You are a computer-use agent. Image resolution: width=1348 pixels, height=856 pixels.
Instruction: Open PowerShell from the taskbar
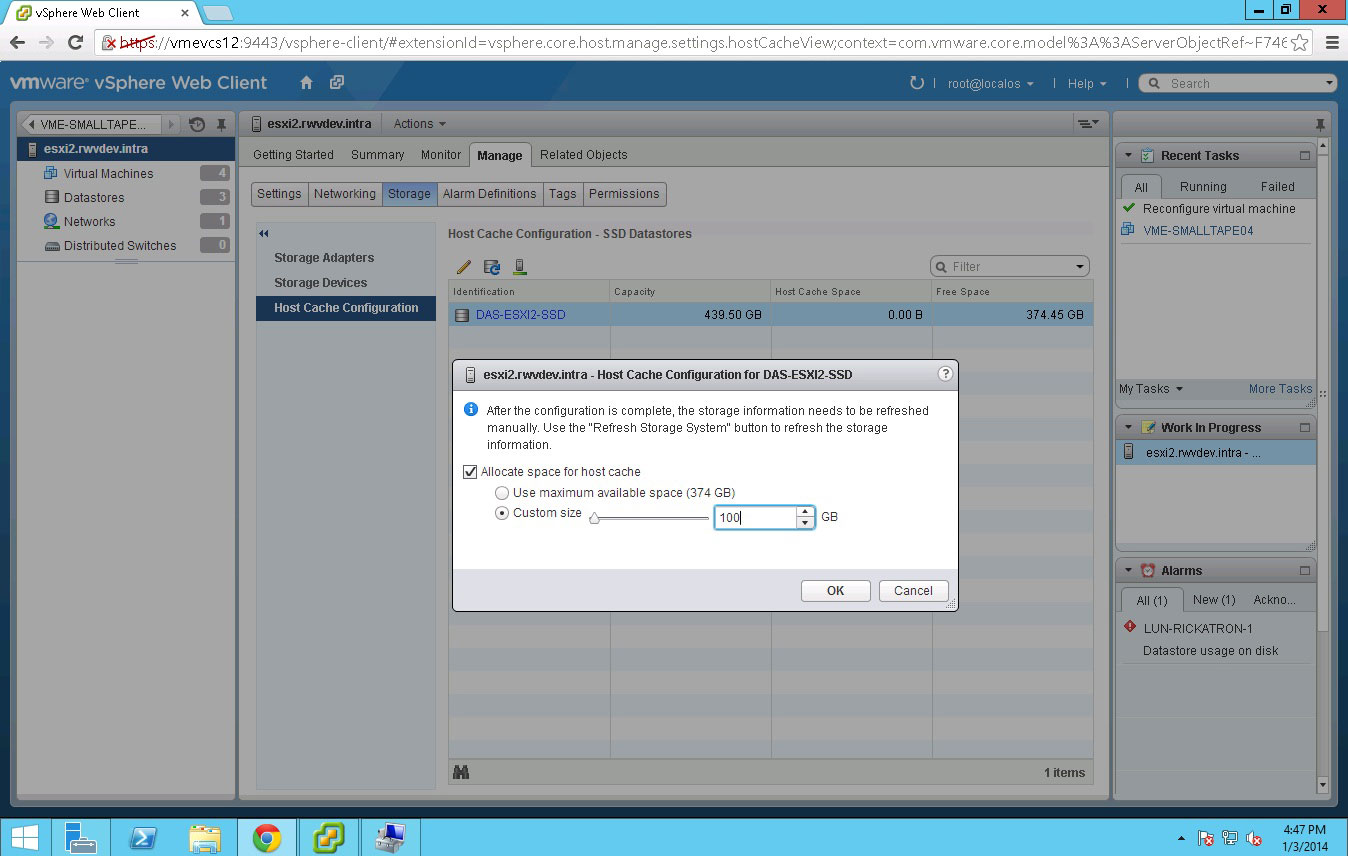point(143,838)
